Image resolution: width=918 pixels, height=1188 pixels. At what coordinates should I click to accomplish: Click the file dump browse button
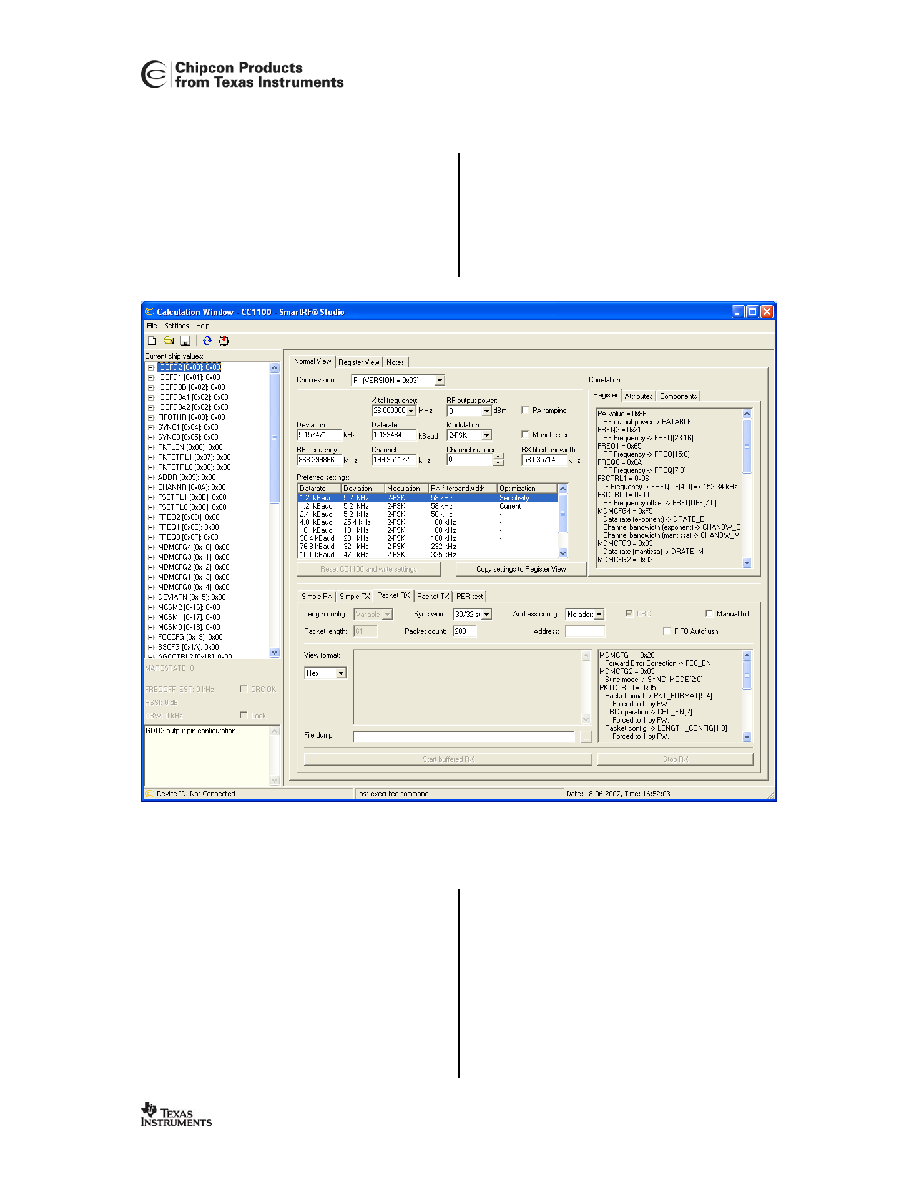pos(585,736)
